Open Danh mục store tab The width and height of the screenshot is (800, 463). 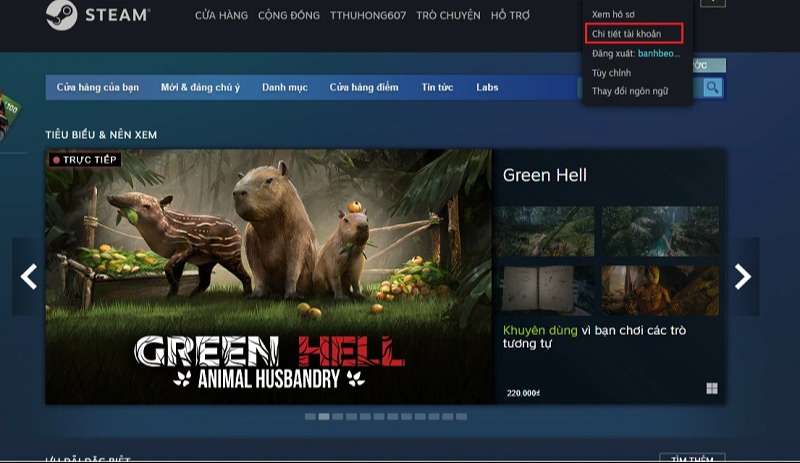[x=285, y=87]
